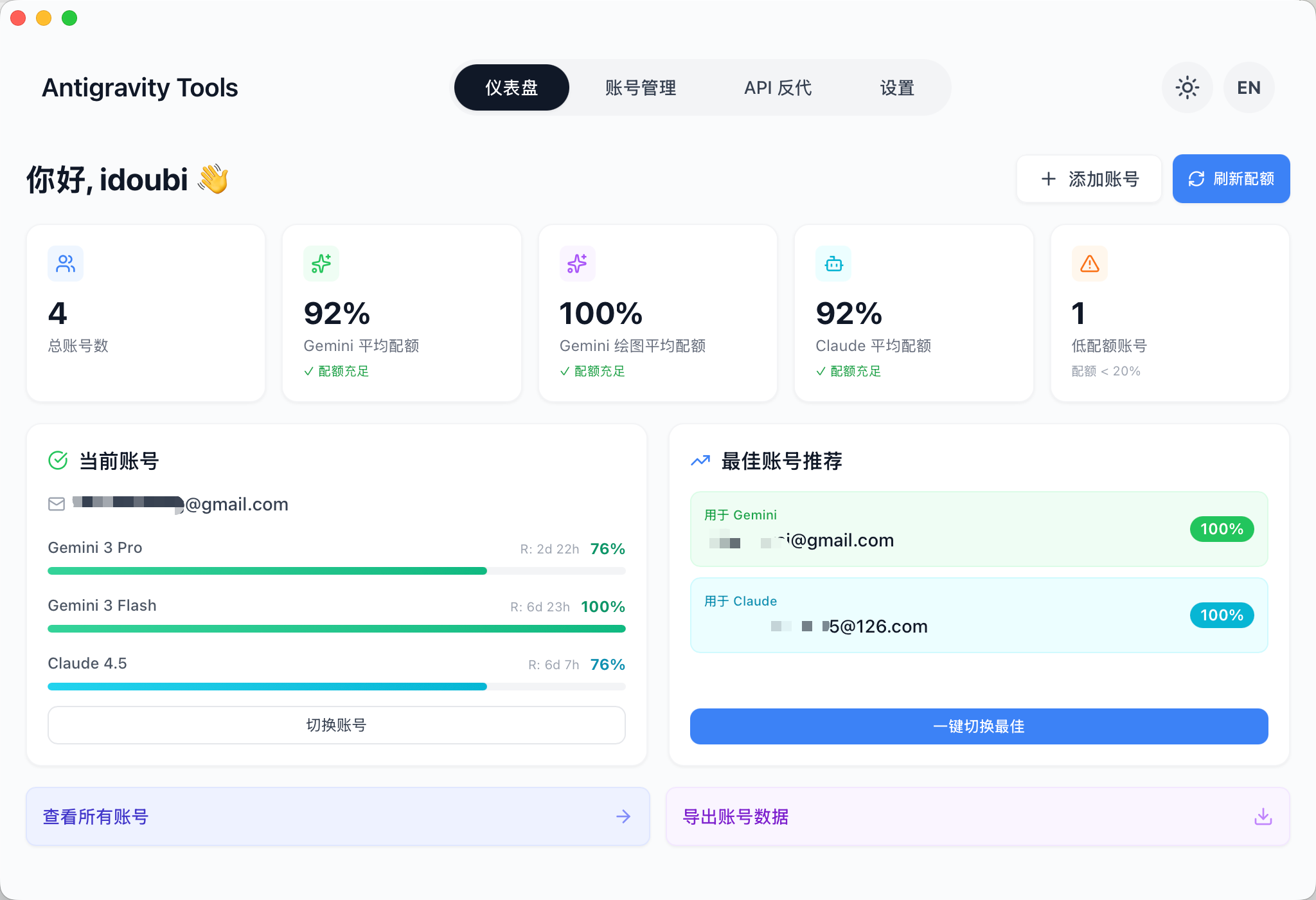
Task: Click the trending arrow icon beside 最佳账号推荐
Action: (700, 460)
